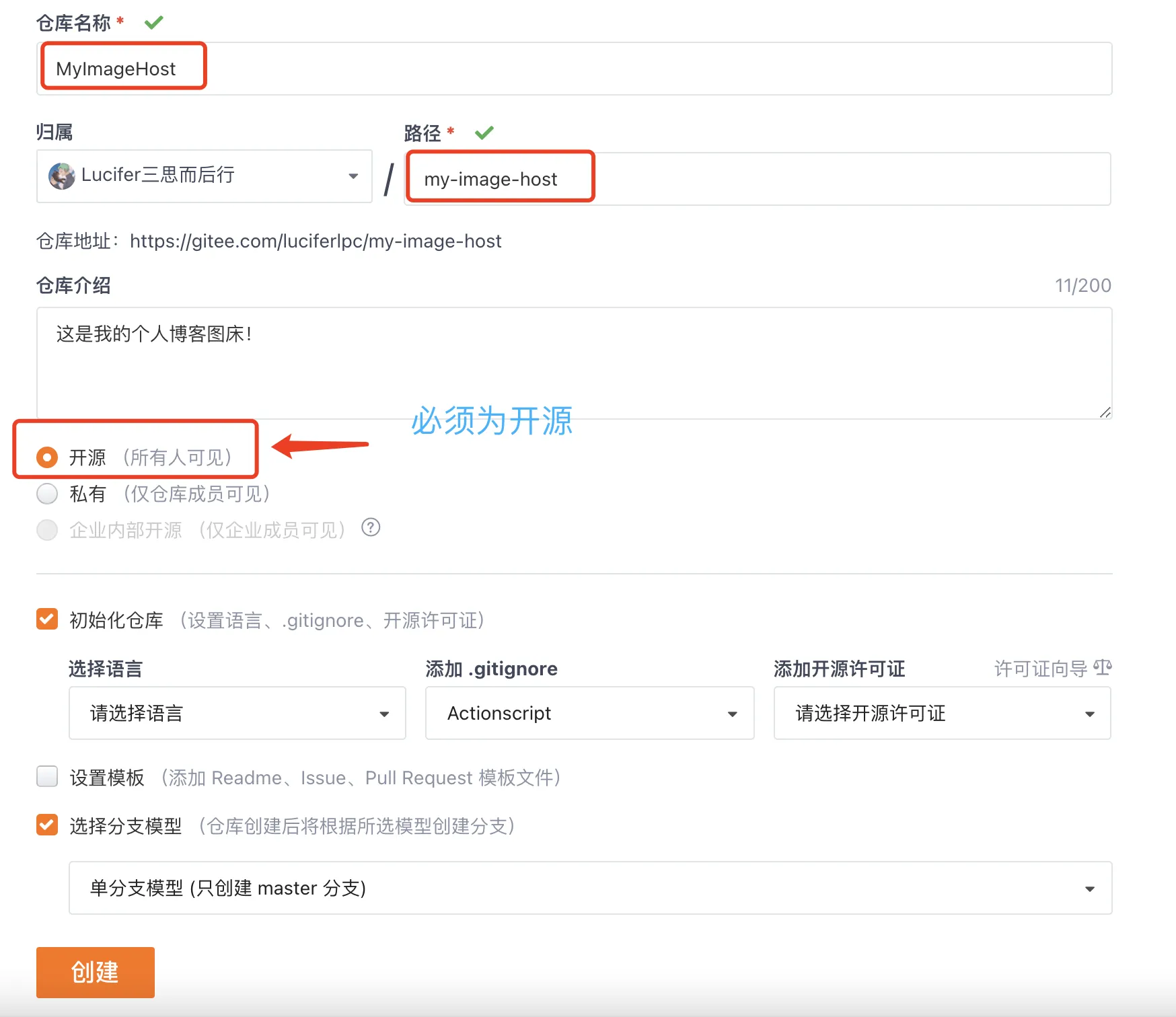Open the .gitignore Actionscript dropdown
The height and width of the screenshot is (1017, 1176).
coord(589,713)
